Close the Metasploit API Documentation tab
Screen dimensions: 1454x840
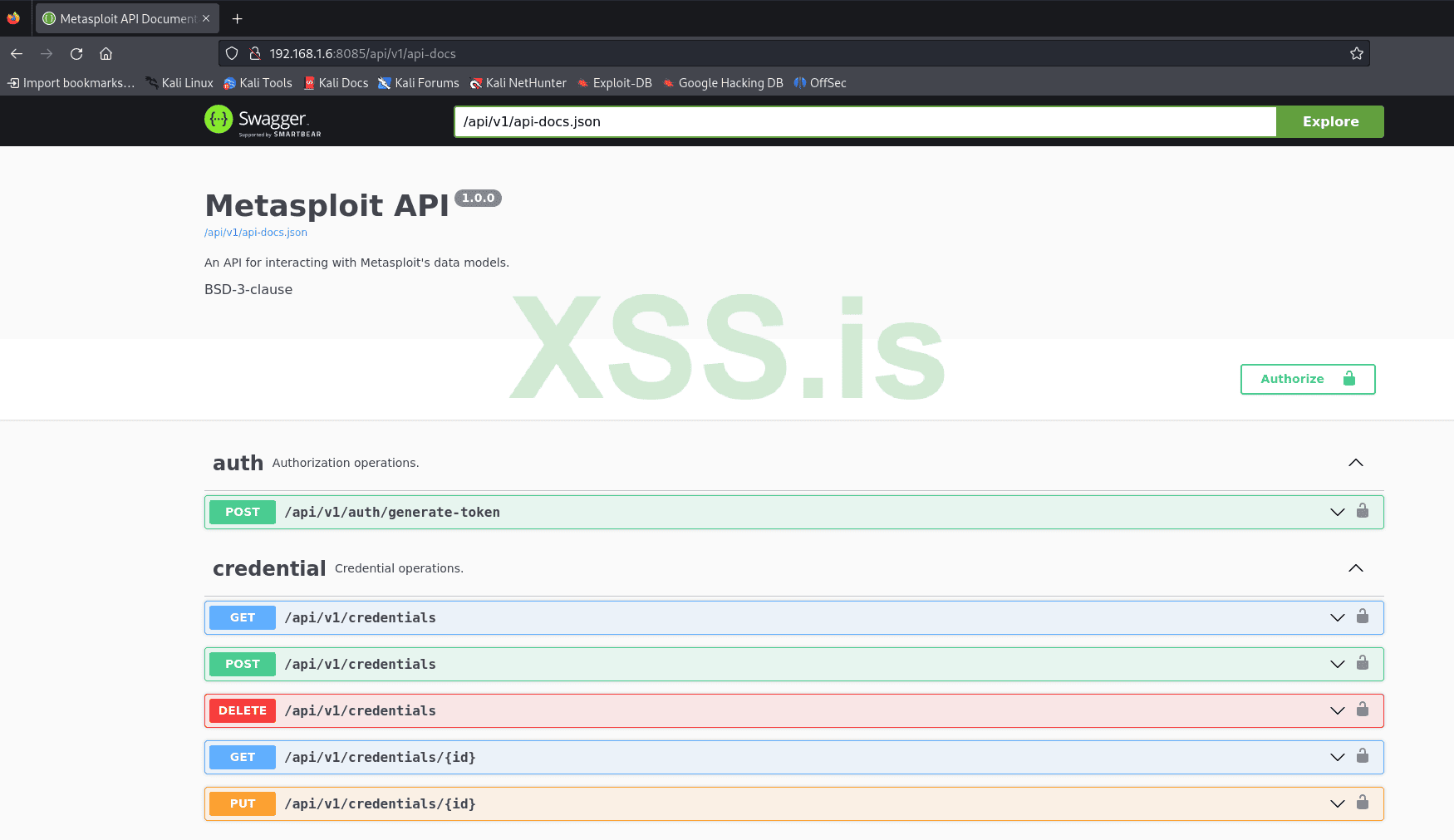click(x=206, y=18)
